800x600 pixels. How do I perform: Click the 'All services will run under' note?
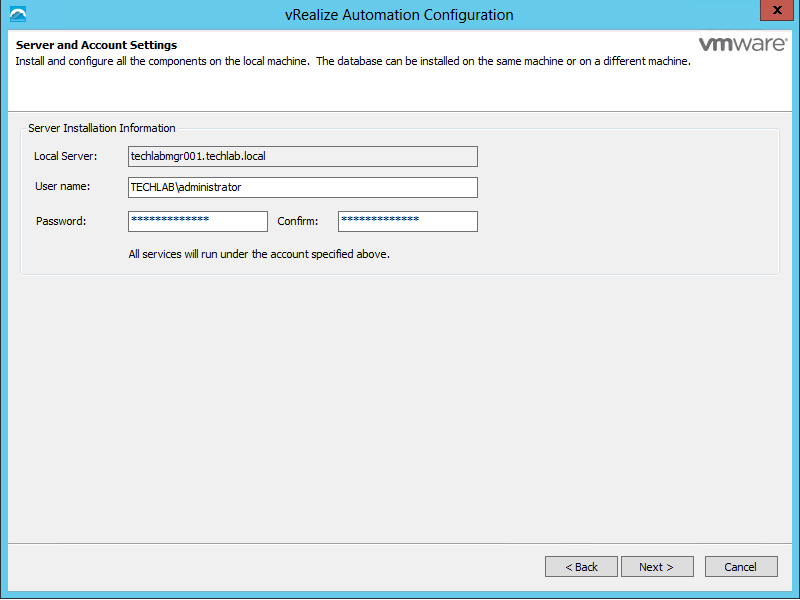[x=259, y=254]
